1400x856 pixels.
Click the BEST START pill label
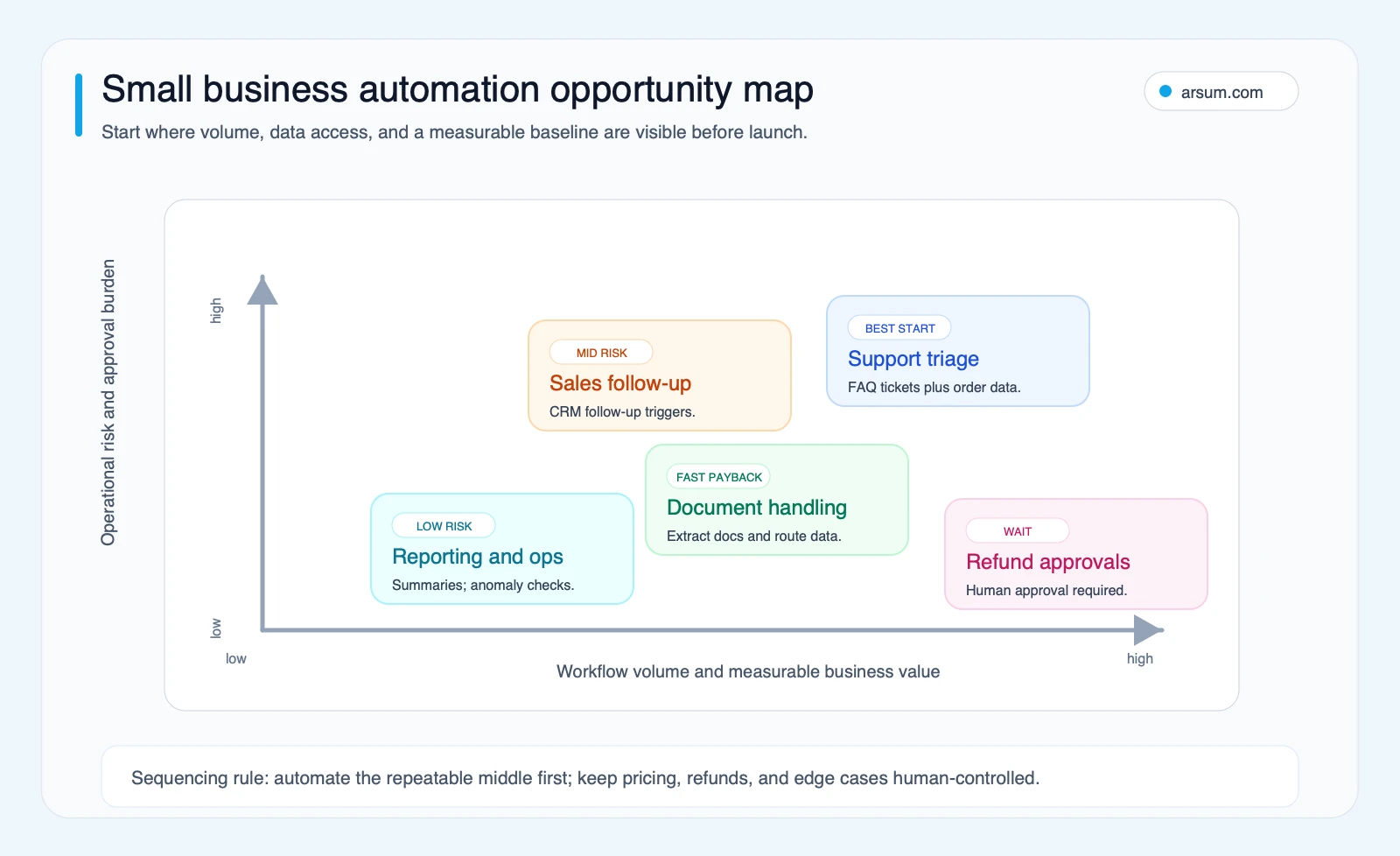point(899,328)
